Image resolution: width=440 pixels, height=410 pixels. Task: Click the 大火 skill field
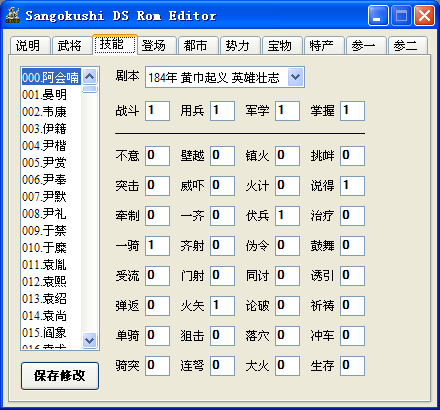coord(287,366)
